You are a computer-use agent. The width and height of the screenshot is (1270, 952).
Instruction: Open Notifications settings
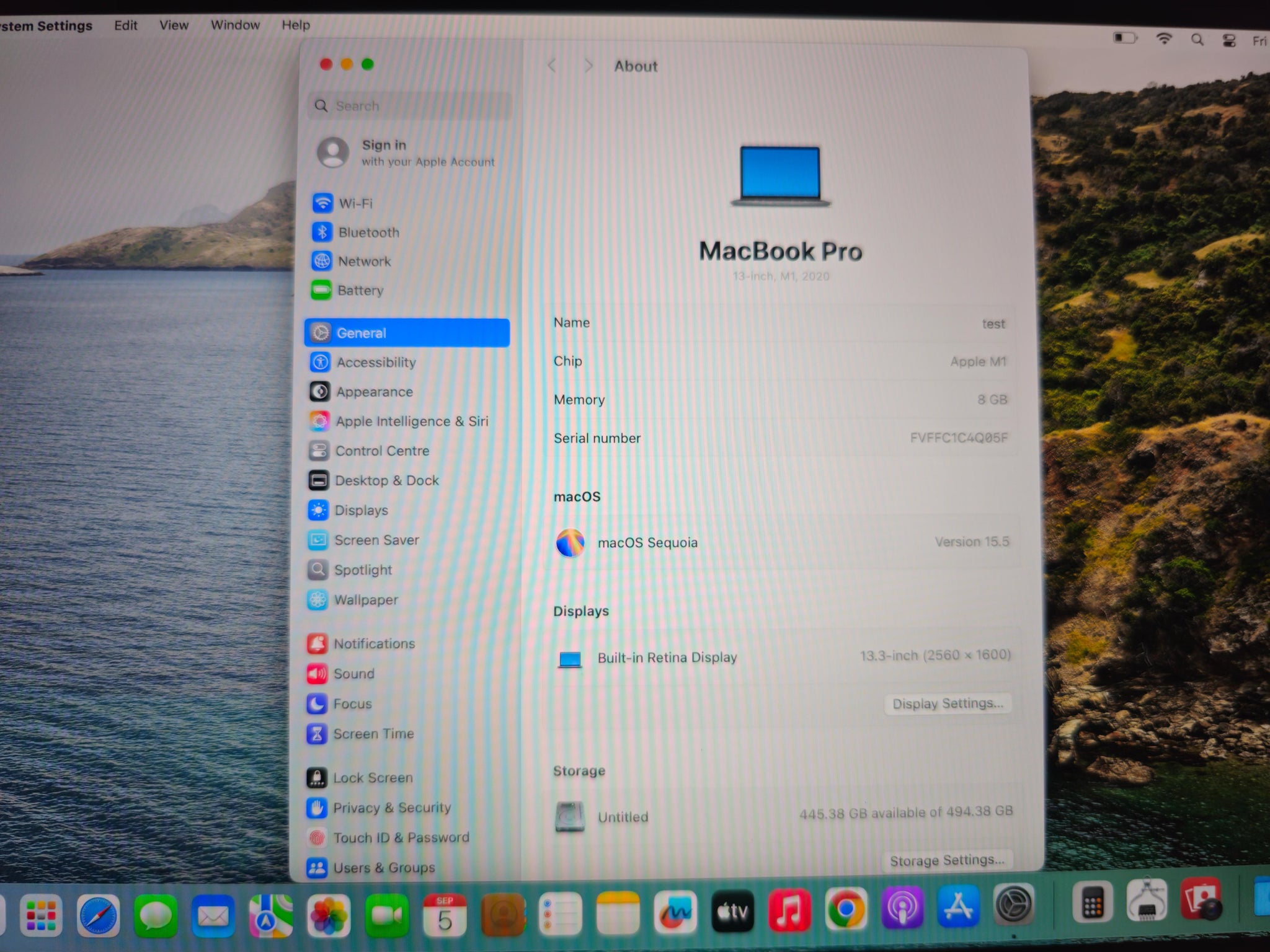374,643
